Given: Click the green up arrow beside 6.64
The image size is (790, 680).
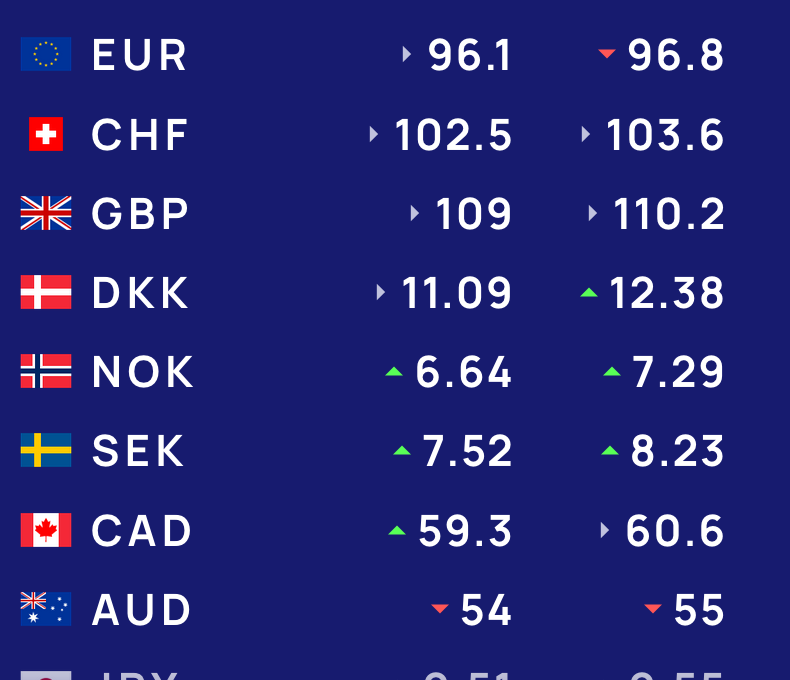Looking at the screenshot, I should point(394,372).
